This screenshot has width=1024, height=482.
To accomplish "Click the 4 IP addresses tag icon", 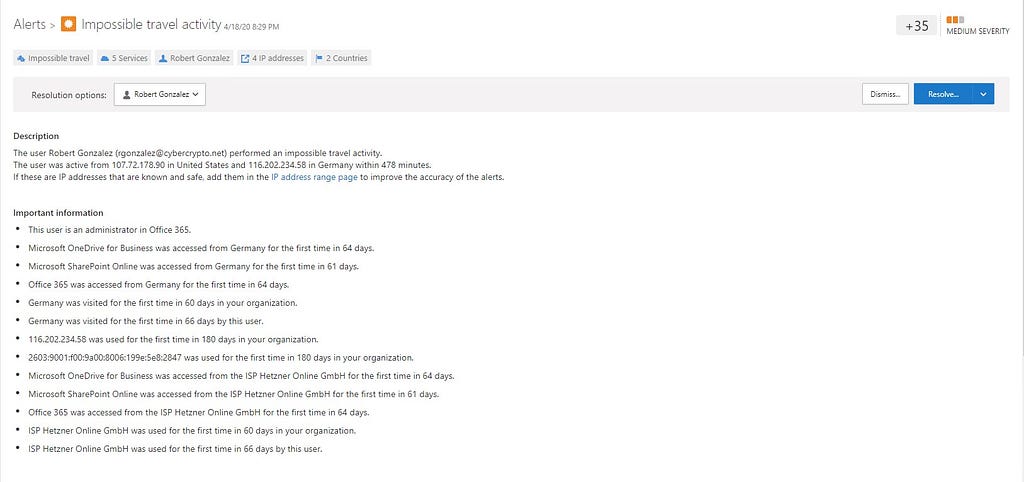I will [245, 58].
